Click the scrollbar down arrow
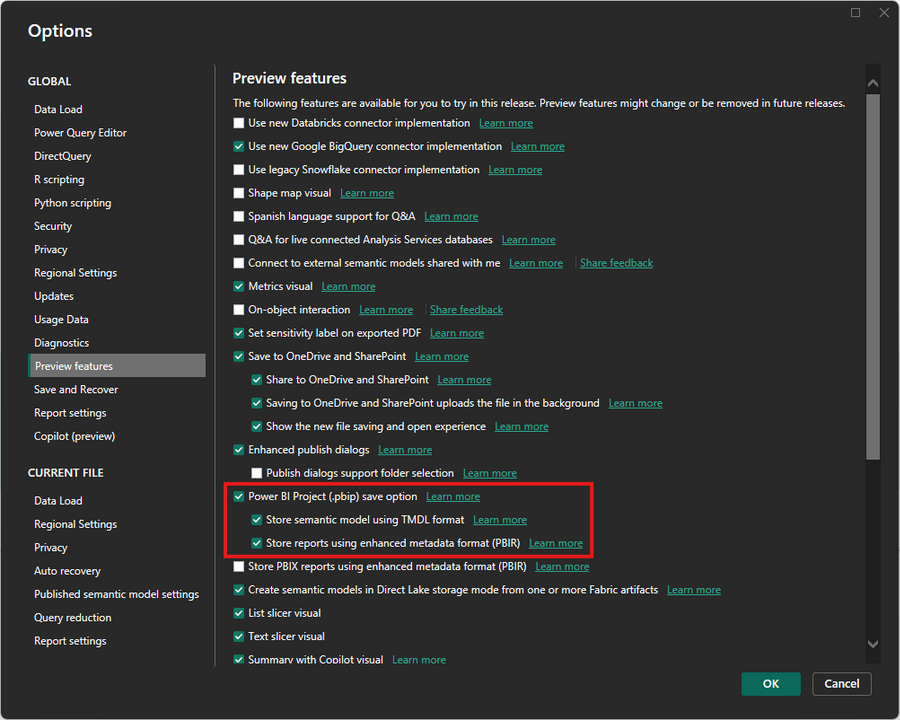The image size is (900, 720). (x=873, y=644)
